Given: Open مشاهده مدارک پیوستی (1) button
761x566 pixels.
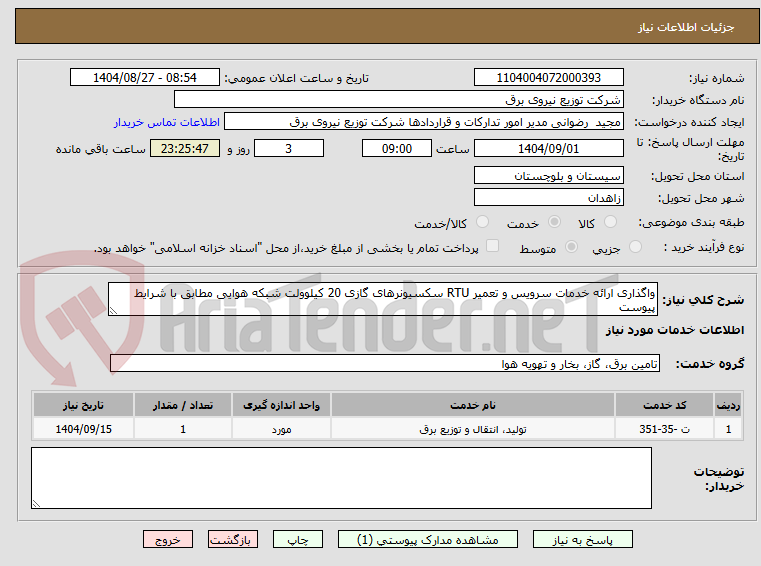Looking at the screenshot, I should click(x=428, y=539).
